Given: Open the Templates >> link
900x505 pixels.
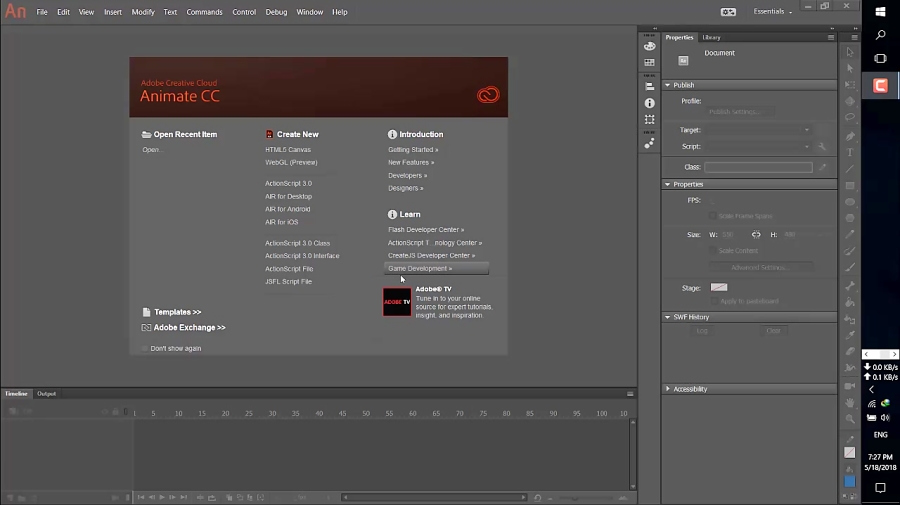Looking at the screenshot, I should click(177, 312).
